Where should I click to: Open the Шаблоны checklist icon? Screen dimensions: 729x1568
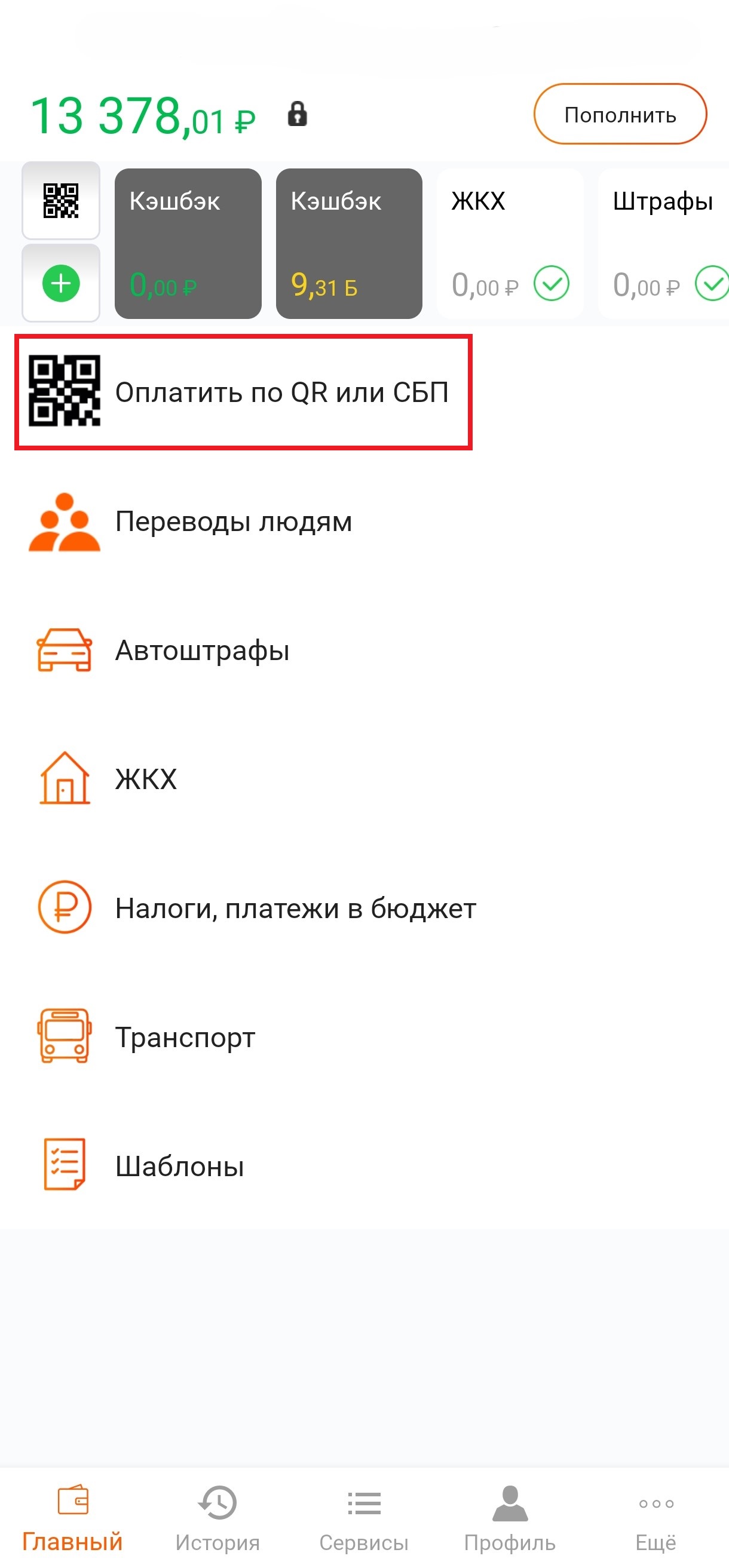tap(65, 1164)
